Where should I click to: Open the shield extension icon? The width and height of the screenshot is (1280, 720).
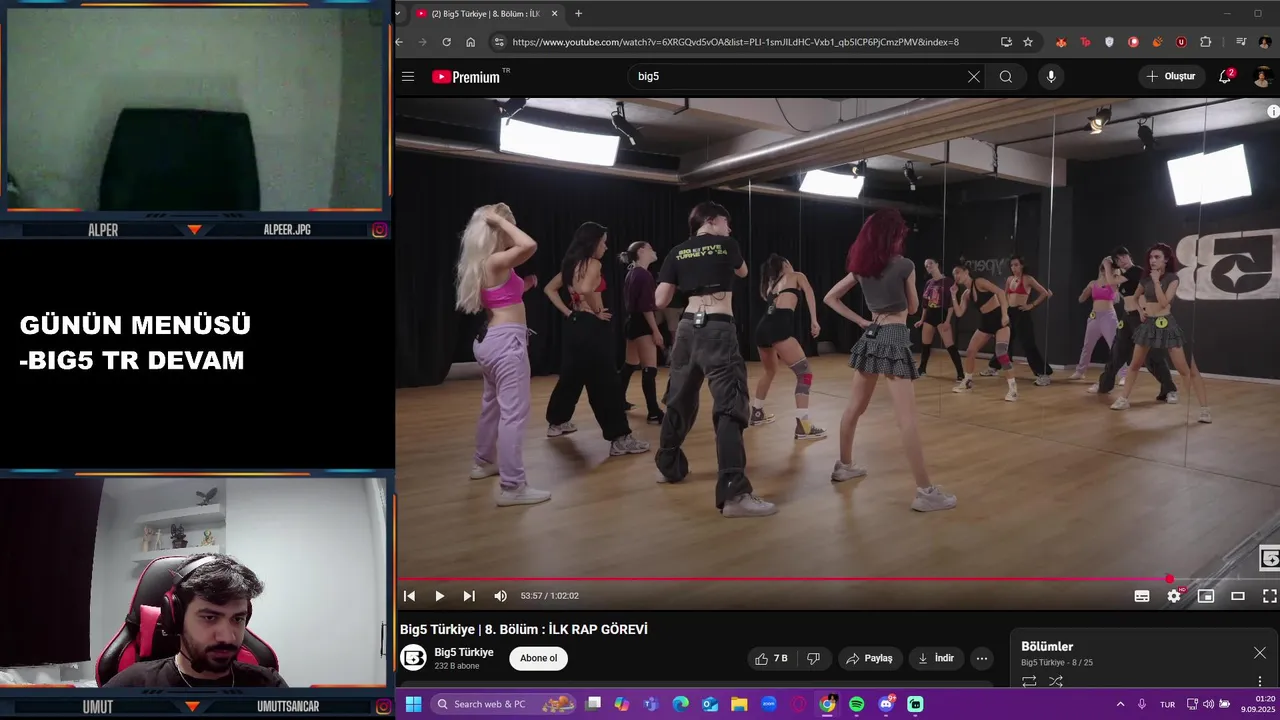[1109, 42]
